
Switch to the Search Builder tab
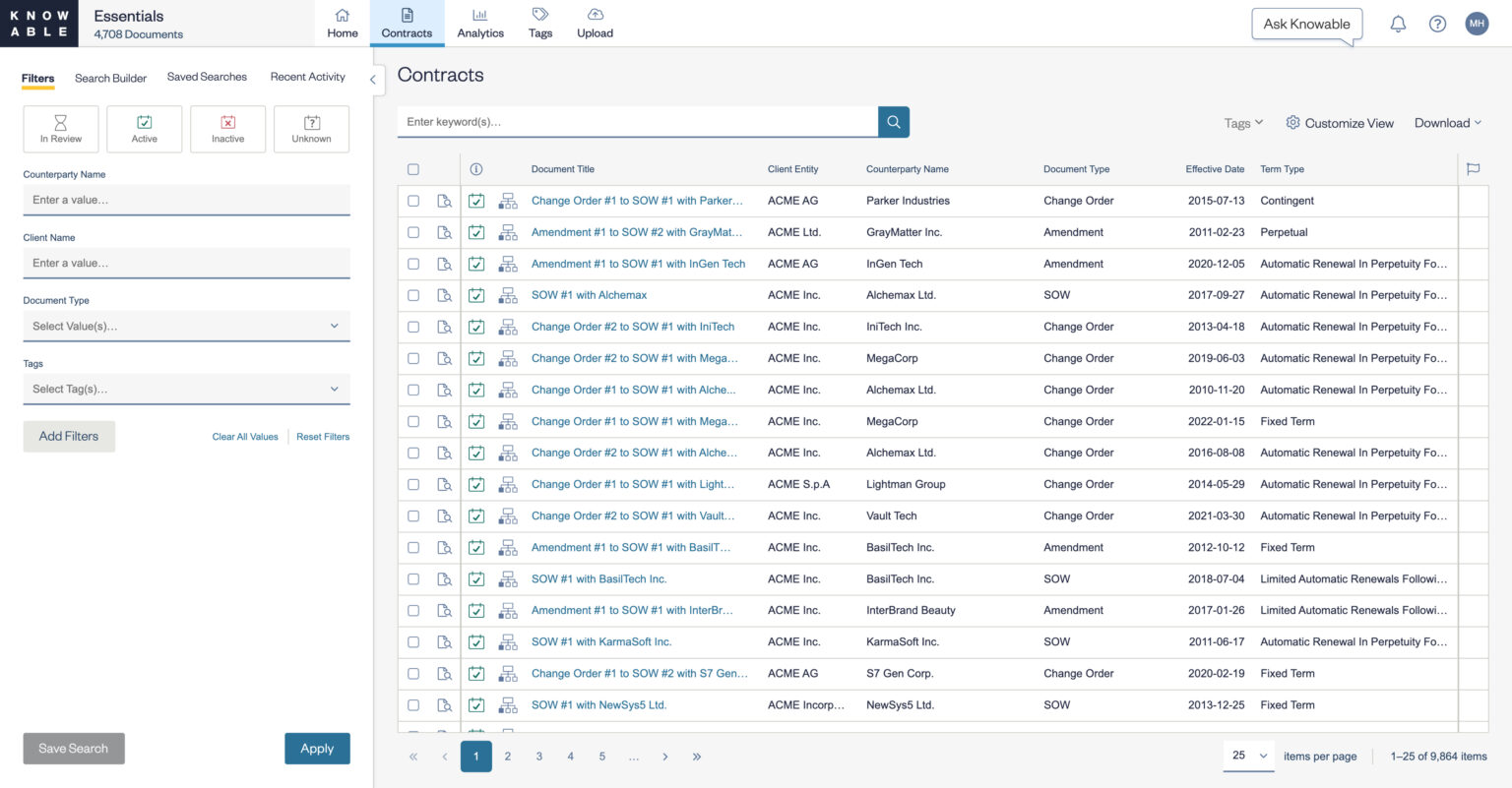109,77
